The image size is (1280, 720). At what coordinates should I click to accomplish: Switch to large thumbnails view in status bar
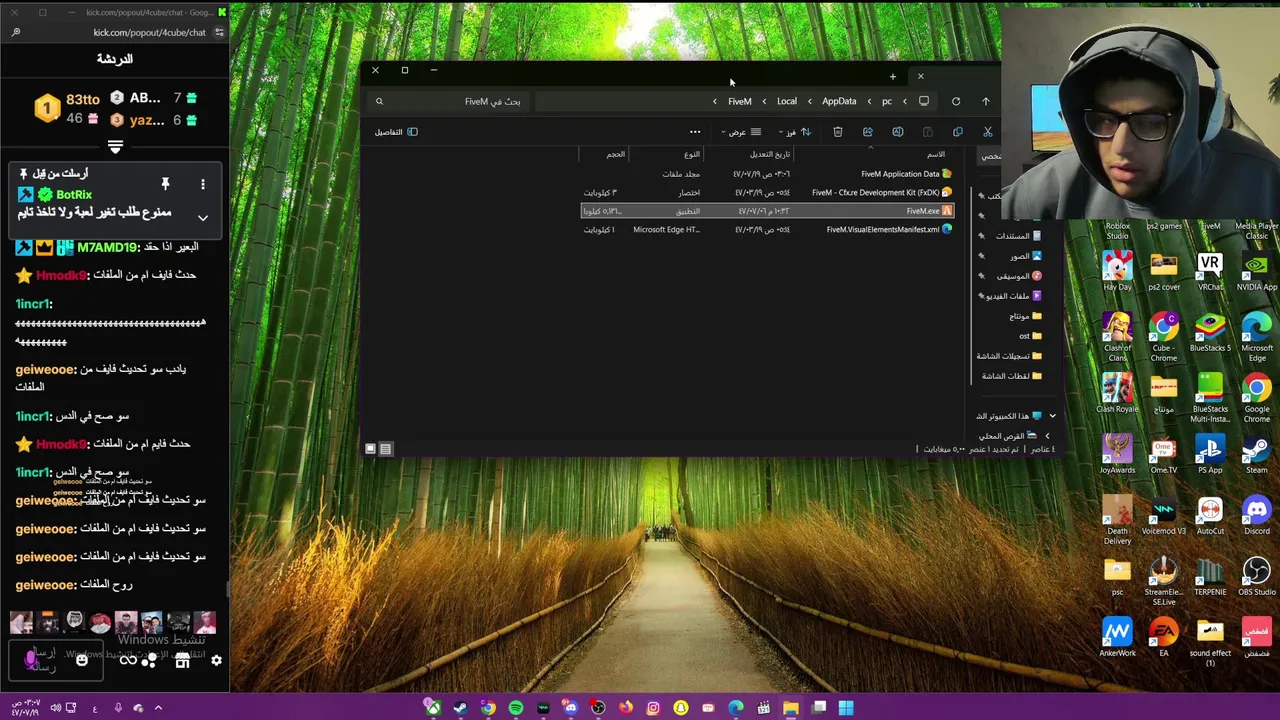[x=370, y=449]
